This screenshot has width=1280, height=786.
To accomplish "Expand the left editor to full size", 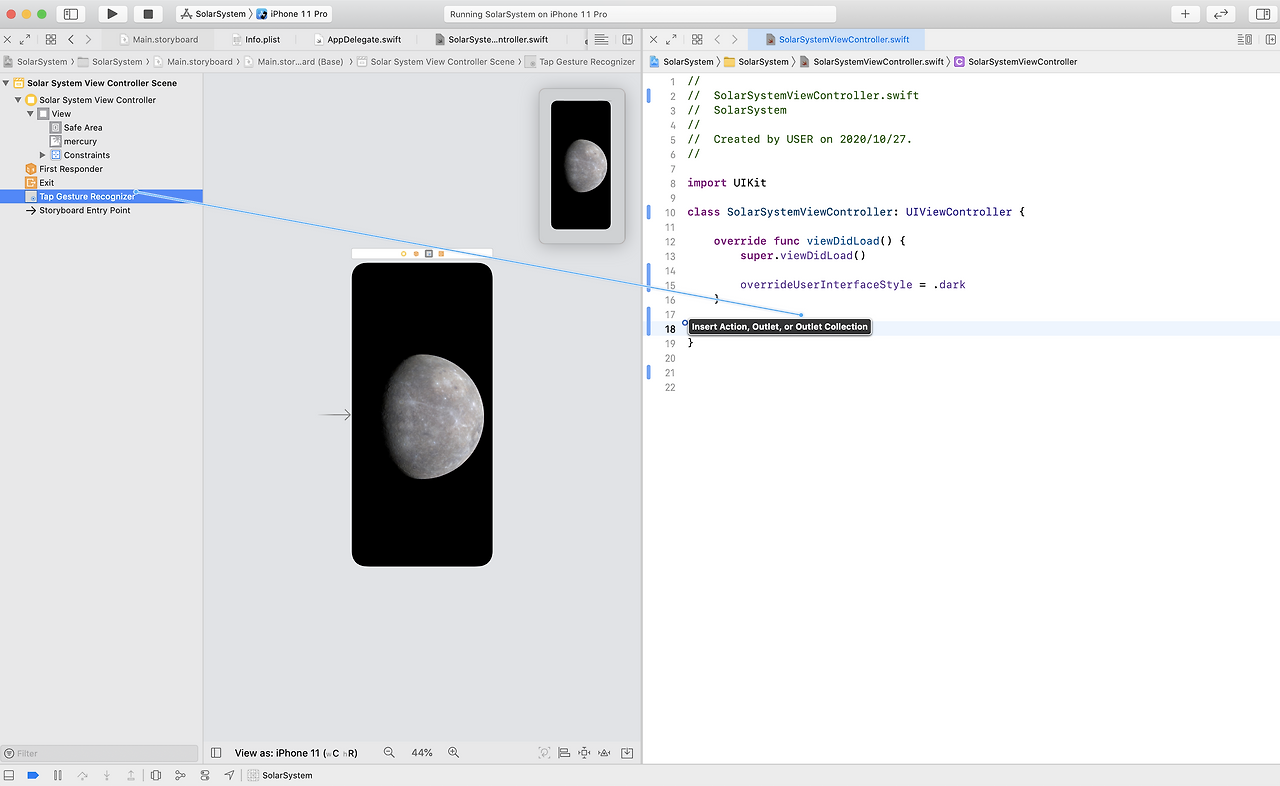I will pos(25,40).
